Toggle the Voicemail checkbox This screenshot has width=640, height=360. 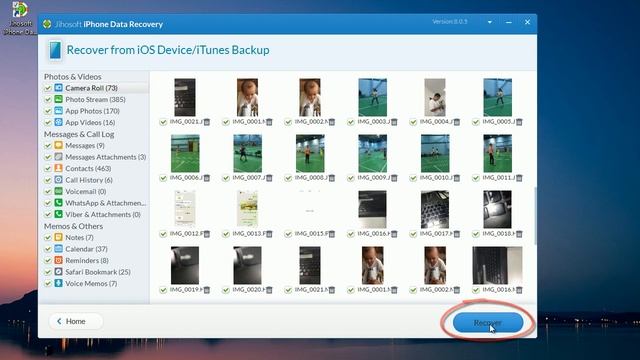point(47,191)
